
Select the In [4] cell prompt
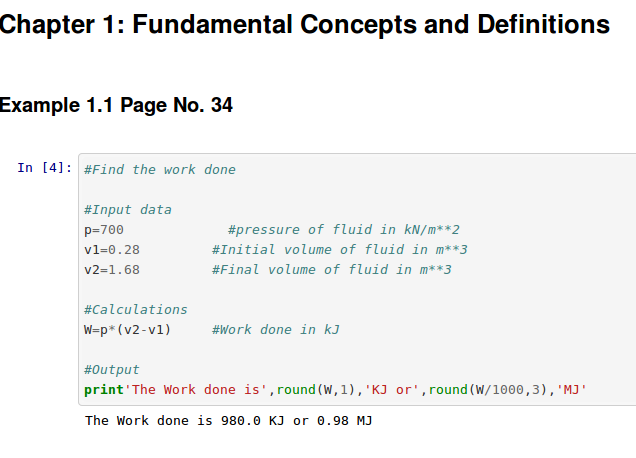(44, 168)
